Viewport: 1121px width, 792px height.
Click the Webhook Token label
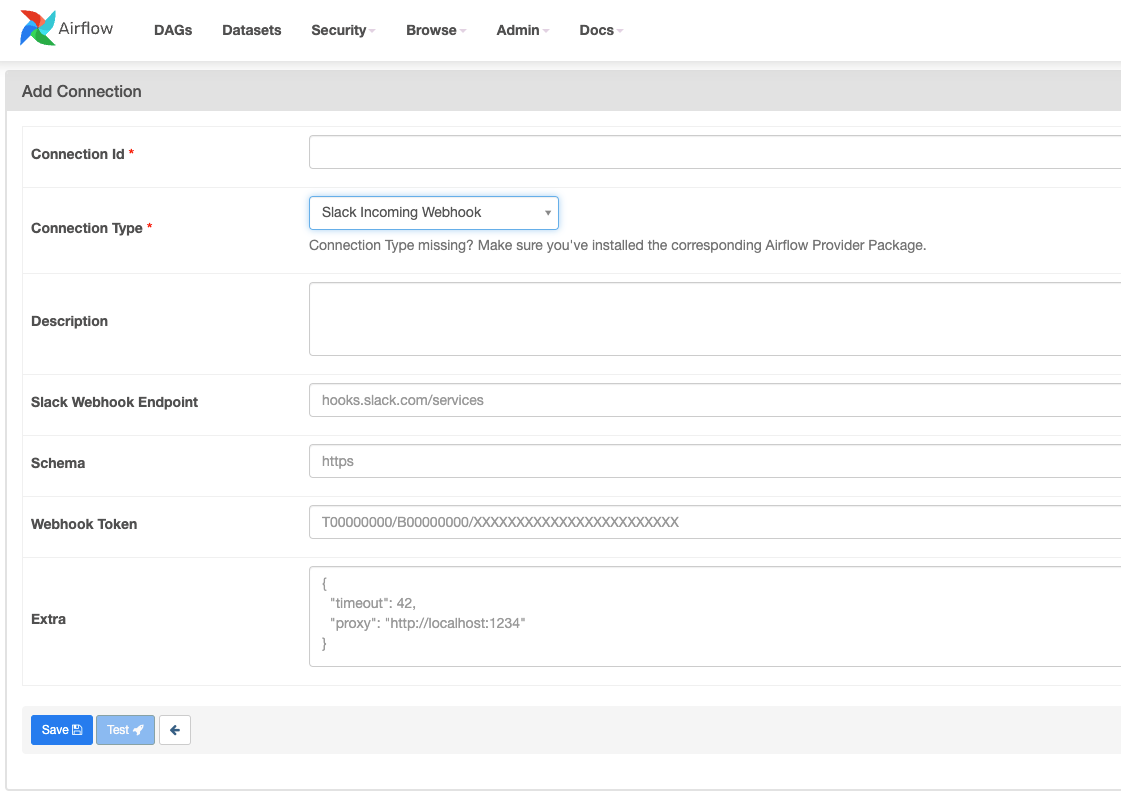pos(84,524)
